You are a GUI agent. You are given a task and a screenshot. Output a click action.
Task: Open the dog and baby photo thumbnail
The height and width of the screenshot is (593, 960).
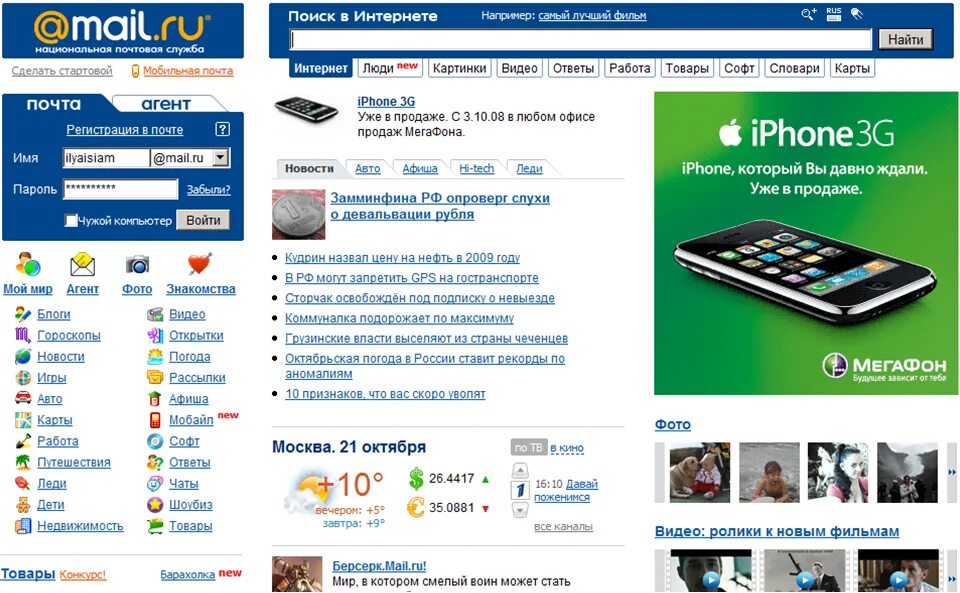pyautogui.click(x=700, y=473)
